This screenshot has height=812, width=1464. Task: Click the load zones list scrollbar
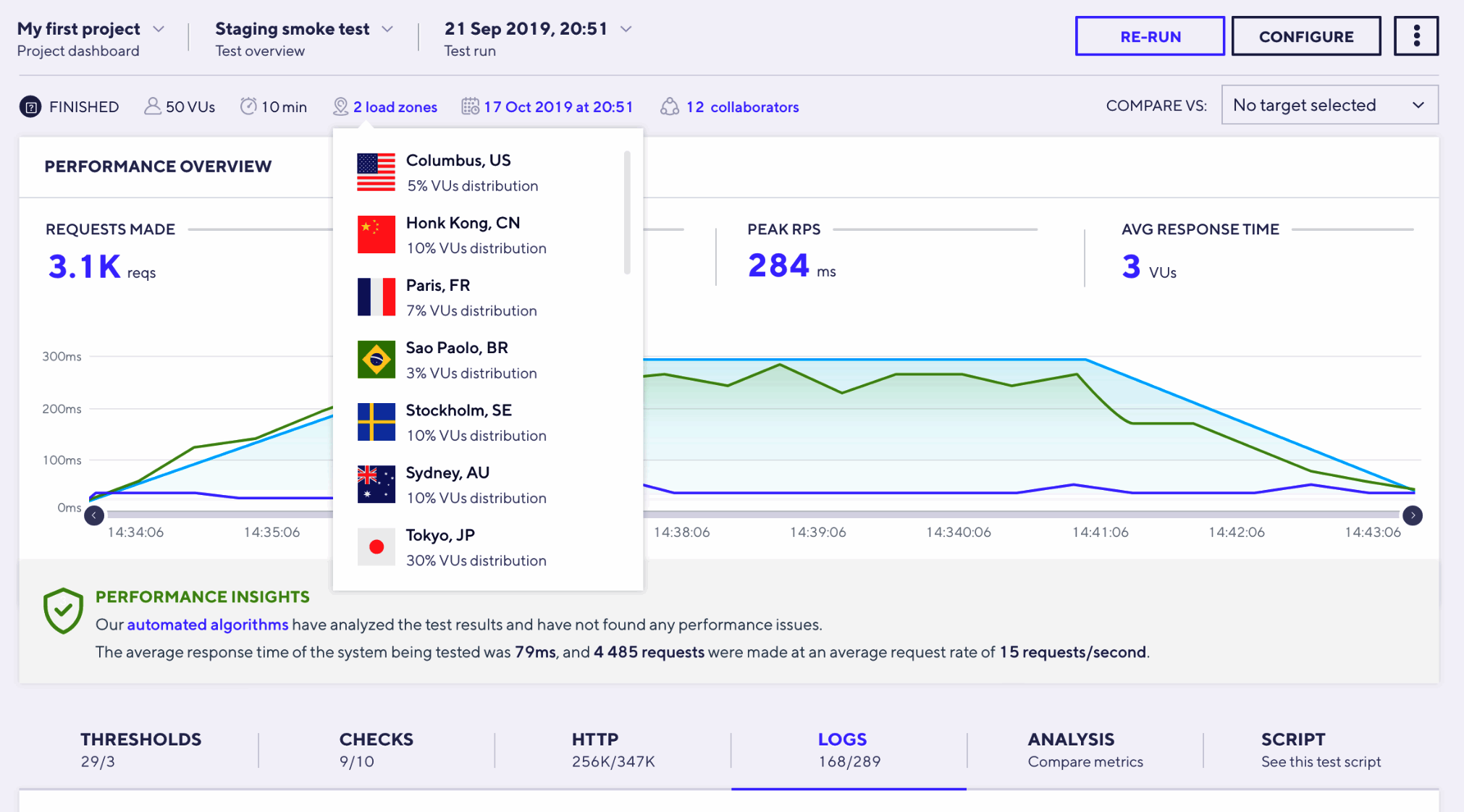(x=627, y=212)
